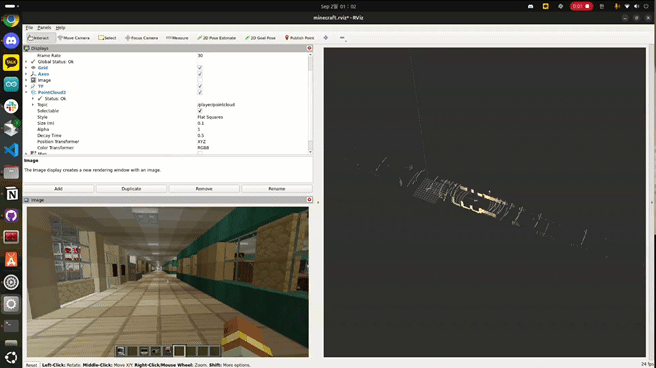This screenshot has height=368, width=656.
Task: Select the 2D Pose Estimate tool
Action: (216, 38)
